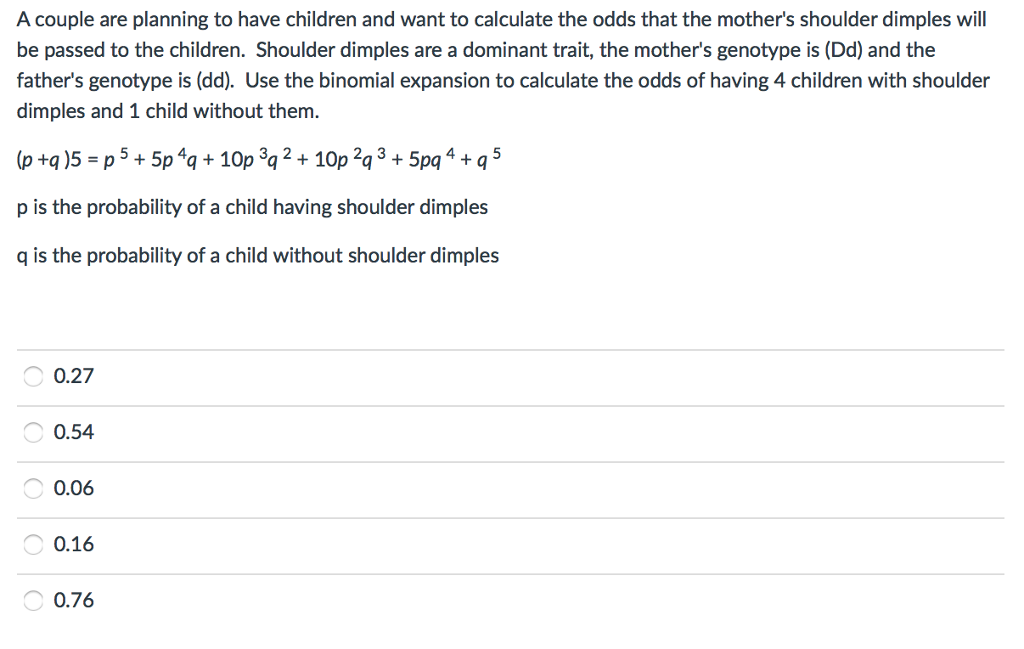
Task: Select the radio button for 0.27
Action: [x=31, y=376]
